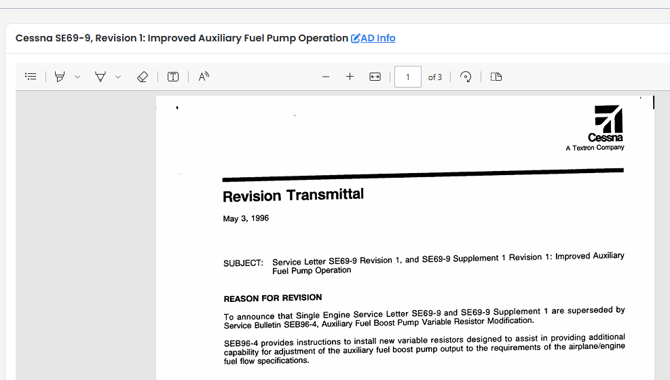
Task: Expand highlight tool options arrow
Action: click(77, 77)
